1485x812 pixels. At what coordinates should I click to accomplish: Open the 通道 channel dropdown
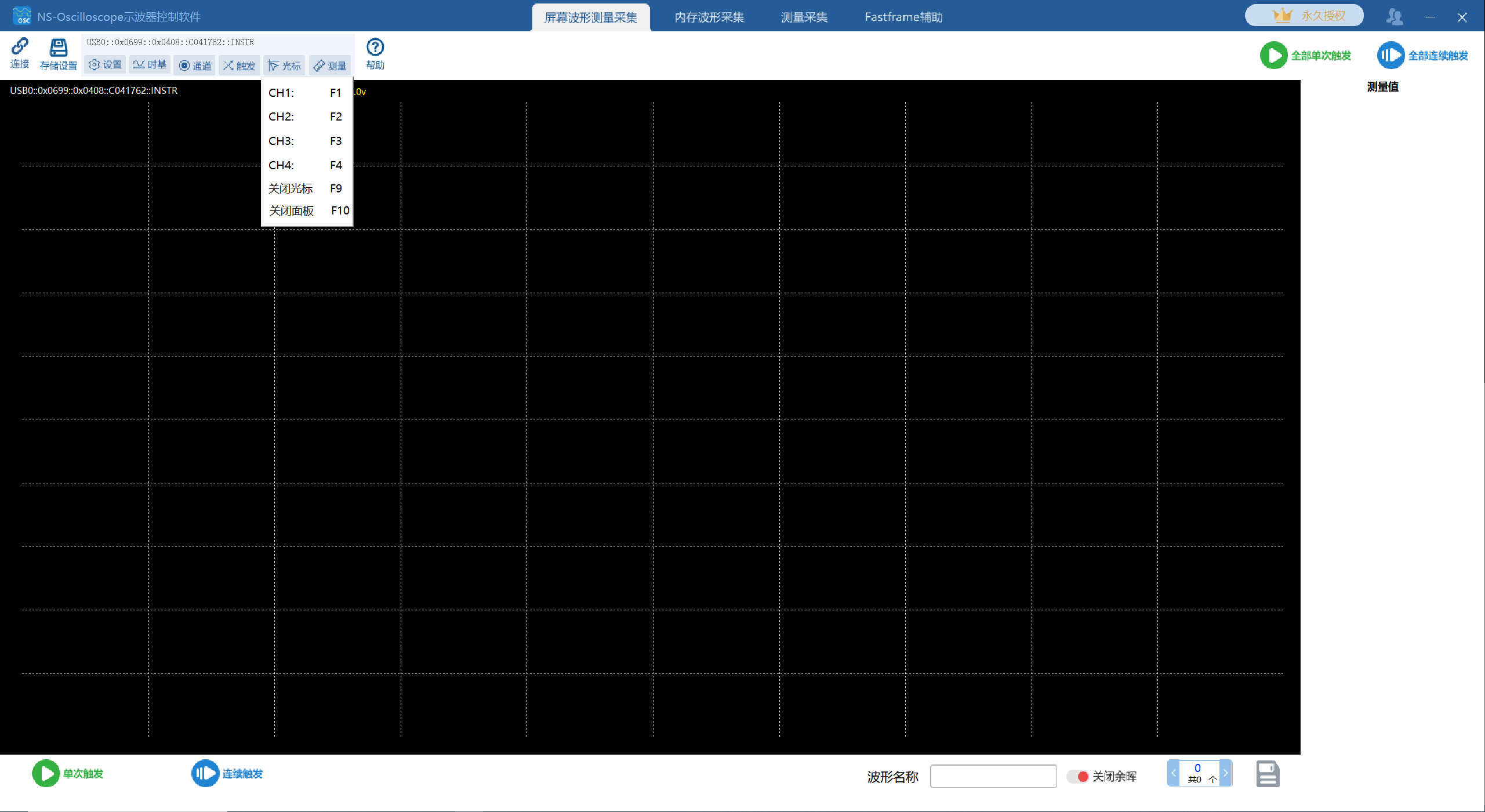point(195,65)
